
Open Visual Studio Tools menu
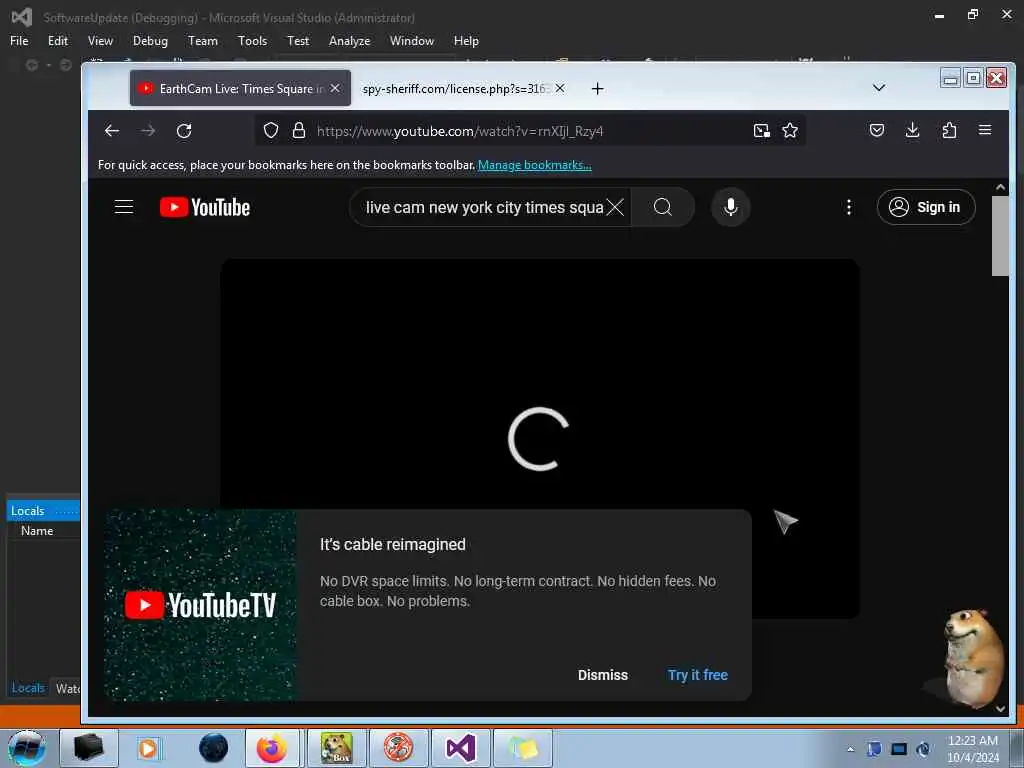pos(252,40)
